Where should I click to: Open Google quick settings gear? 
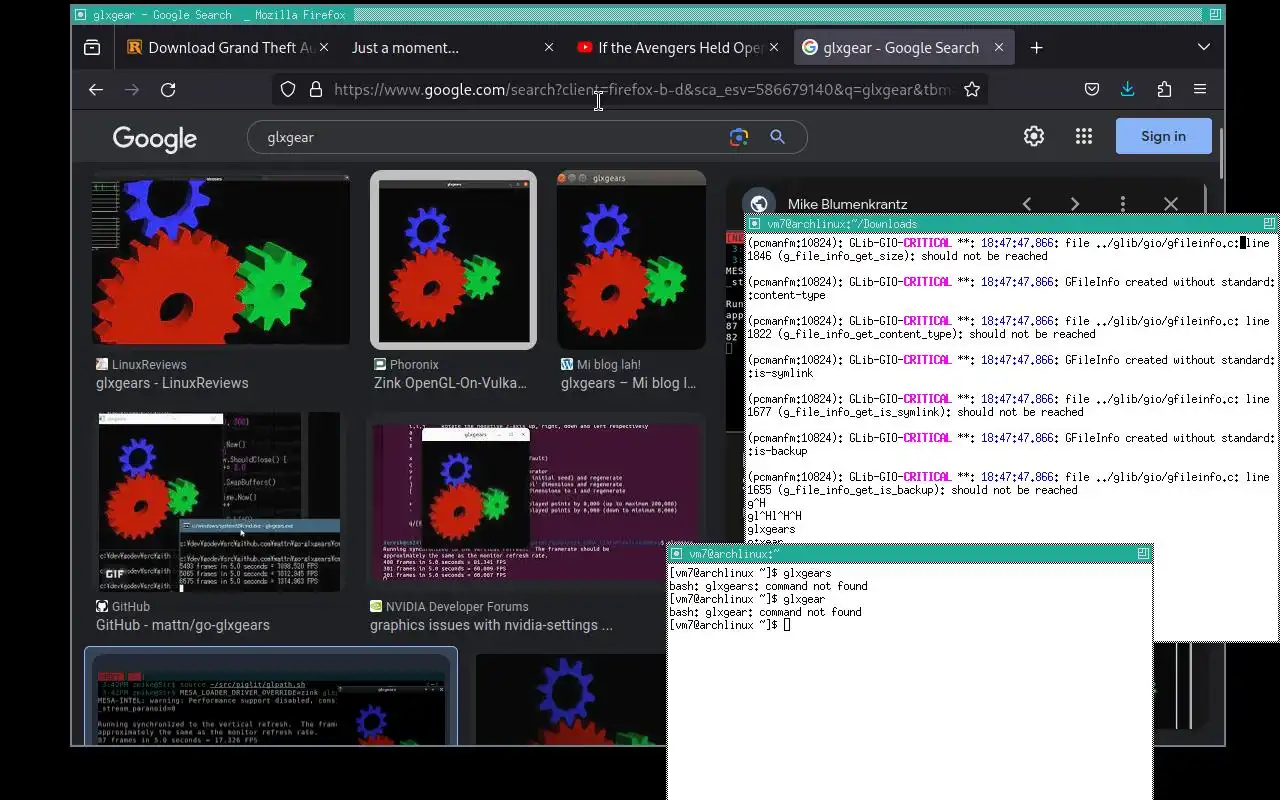click(1034, 136)
